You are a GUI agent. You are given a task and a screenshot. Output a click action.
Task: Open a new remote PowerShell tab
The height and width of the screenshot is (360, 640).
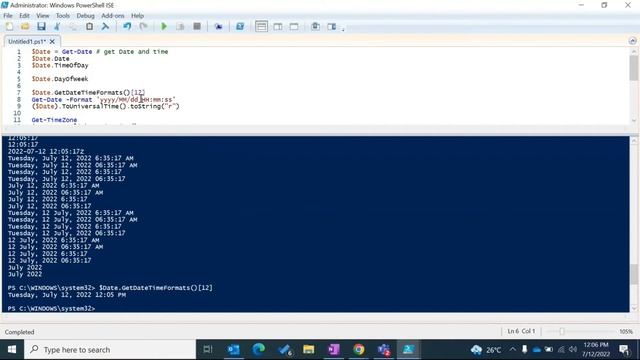pyautogui.click(x=218, y=27)
